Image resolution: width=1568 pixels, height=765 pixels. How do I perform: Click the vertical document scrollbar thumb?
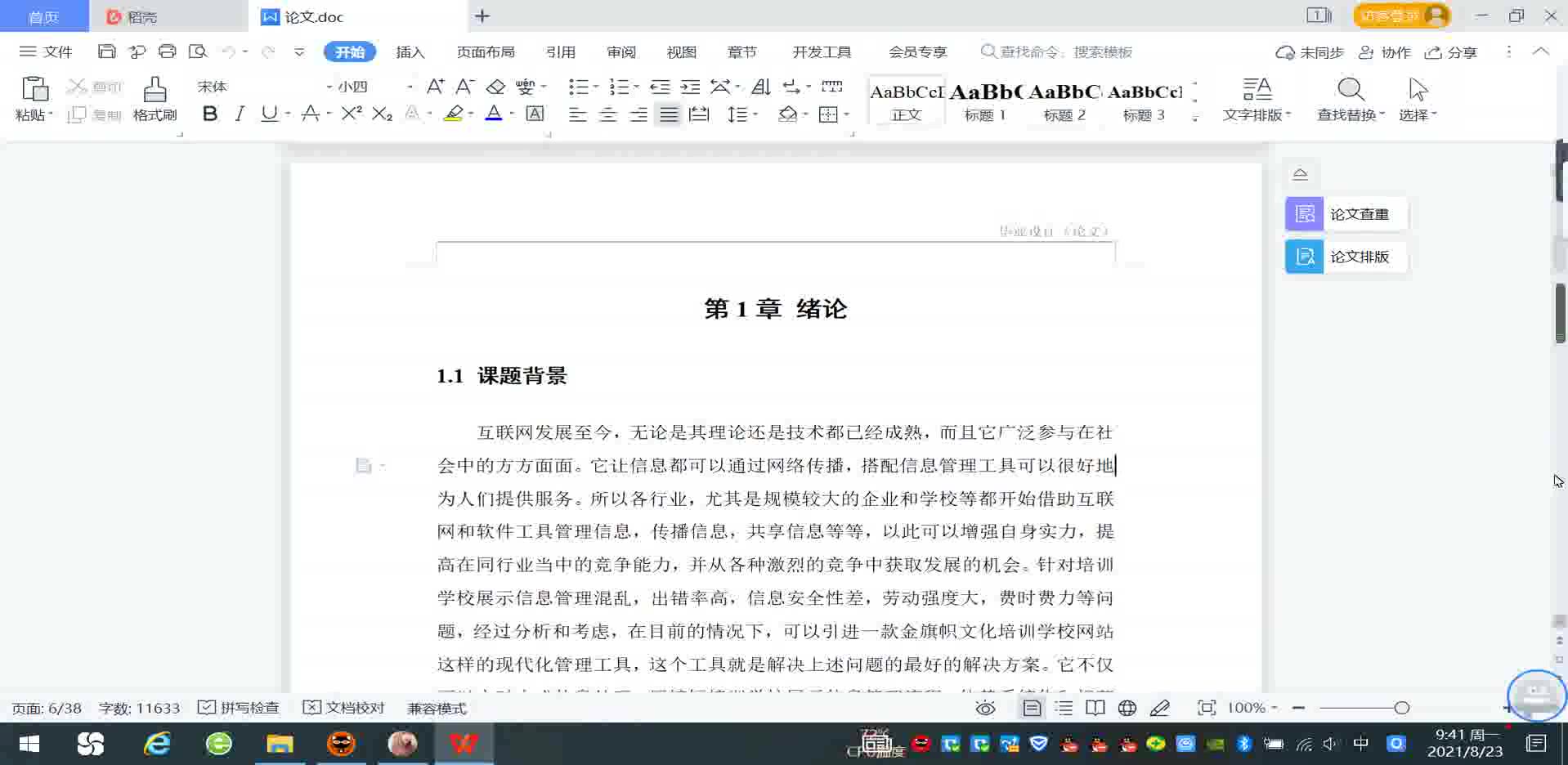1561,313
